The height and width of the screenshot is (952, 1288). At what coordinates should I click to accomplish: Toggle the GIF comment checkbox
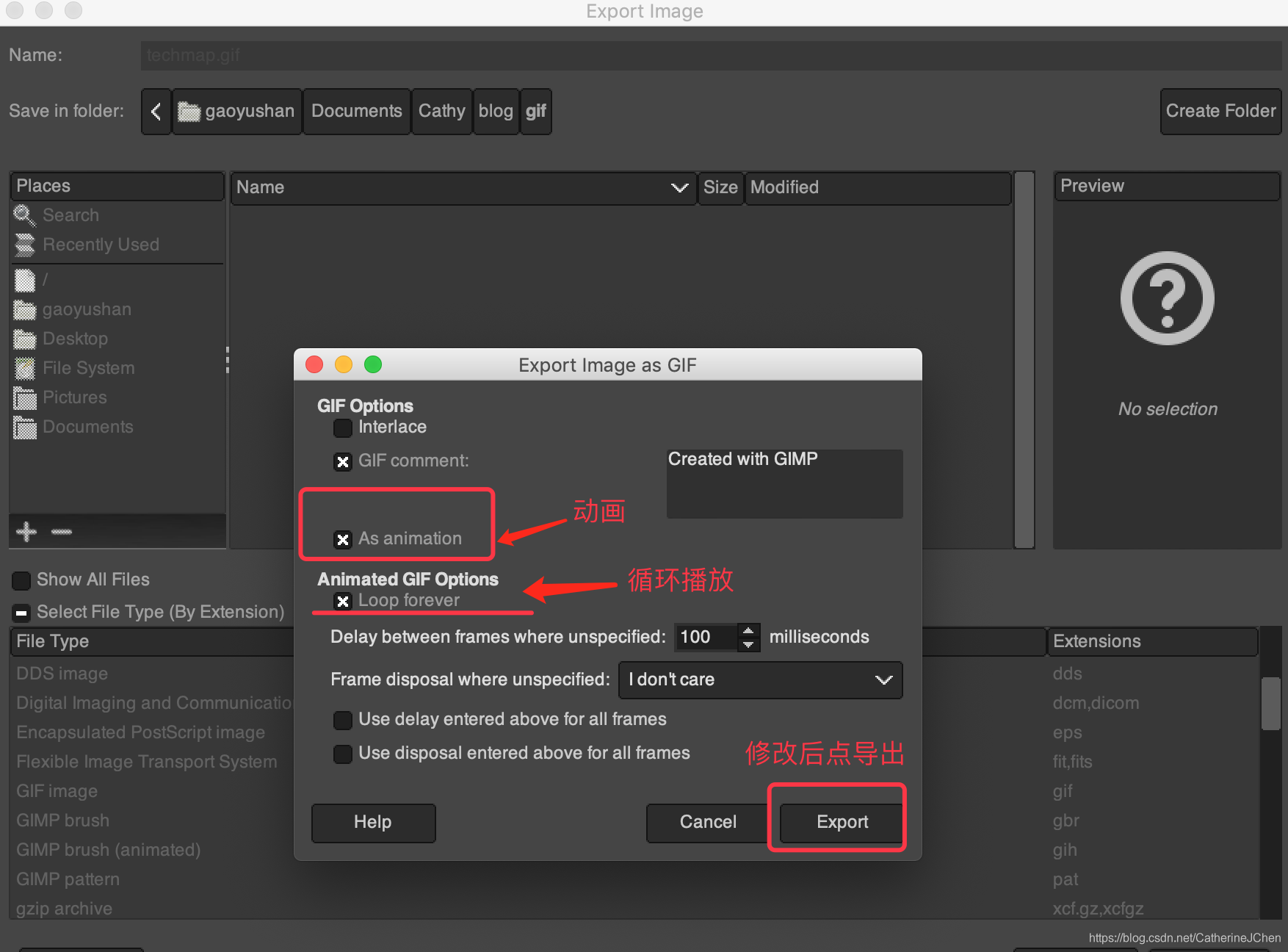[342, 461]
